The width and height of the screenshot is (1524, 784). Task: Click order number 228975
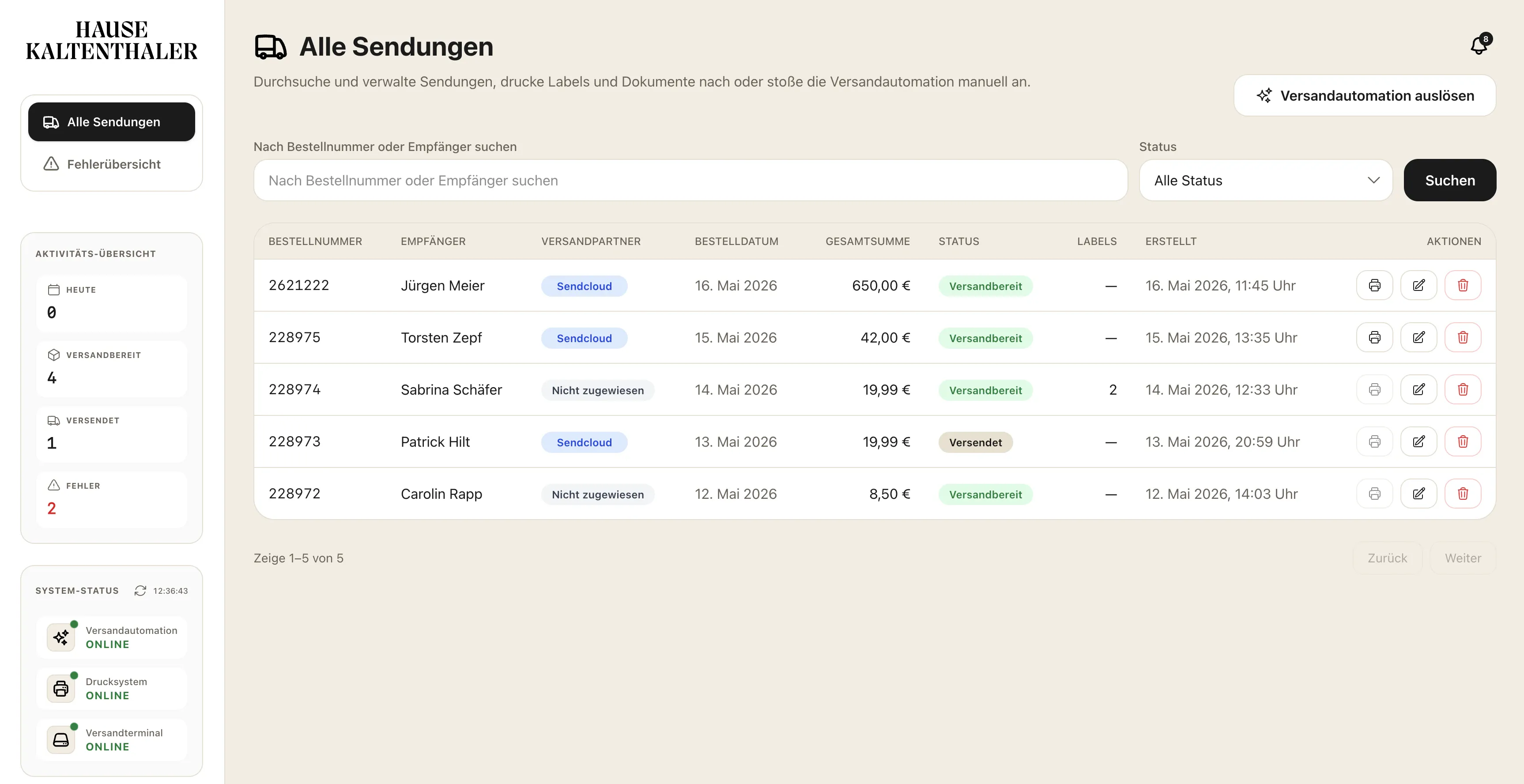294,337
